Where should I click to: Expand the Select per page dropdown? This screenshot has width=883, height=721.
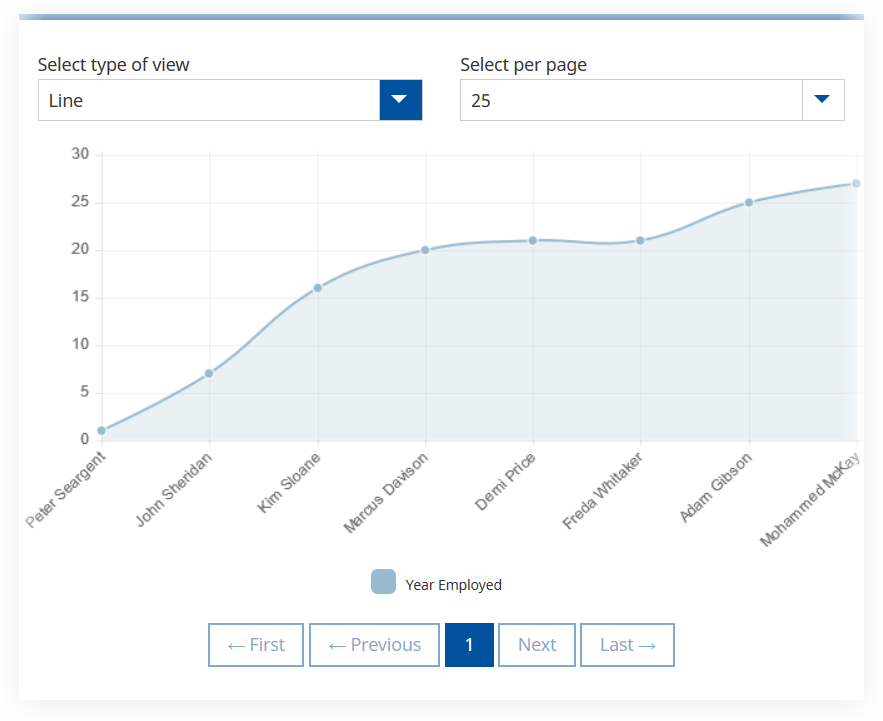click(x=651, y=100)
